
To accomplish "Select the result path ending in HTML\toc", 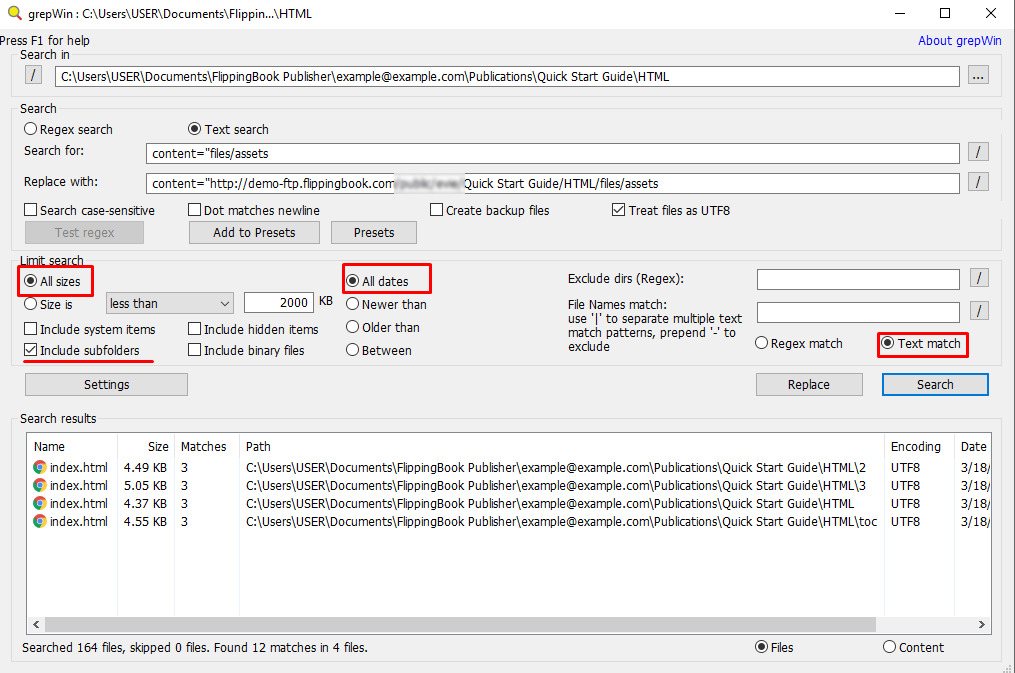I will [x=562, y=522].
